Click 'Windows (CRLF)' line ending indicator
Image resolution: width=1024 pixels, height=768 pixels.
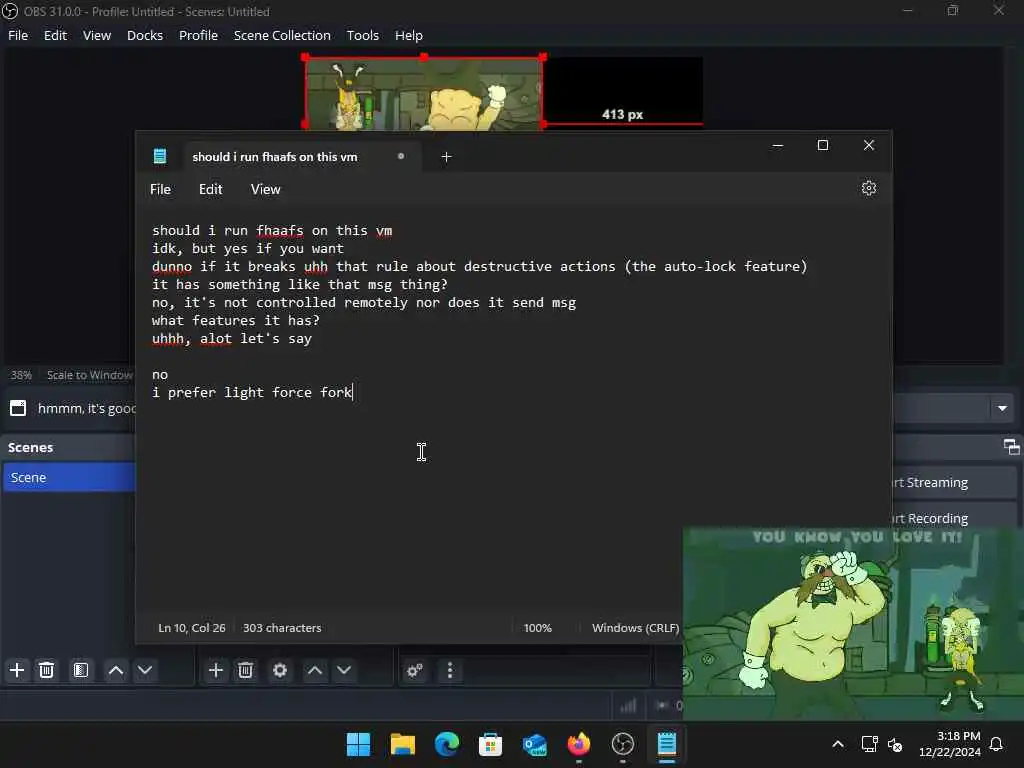pyautogui.click(x=635, y=628)
